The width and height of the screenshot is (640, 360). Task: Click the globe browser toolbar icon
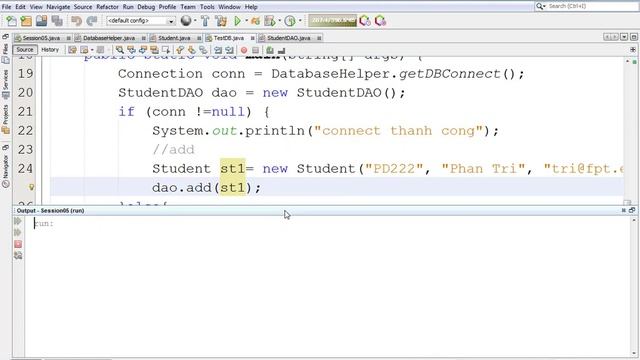(186, 21)
